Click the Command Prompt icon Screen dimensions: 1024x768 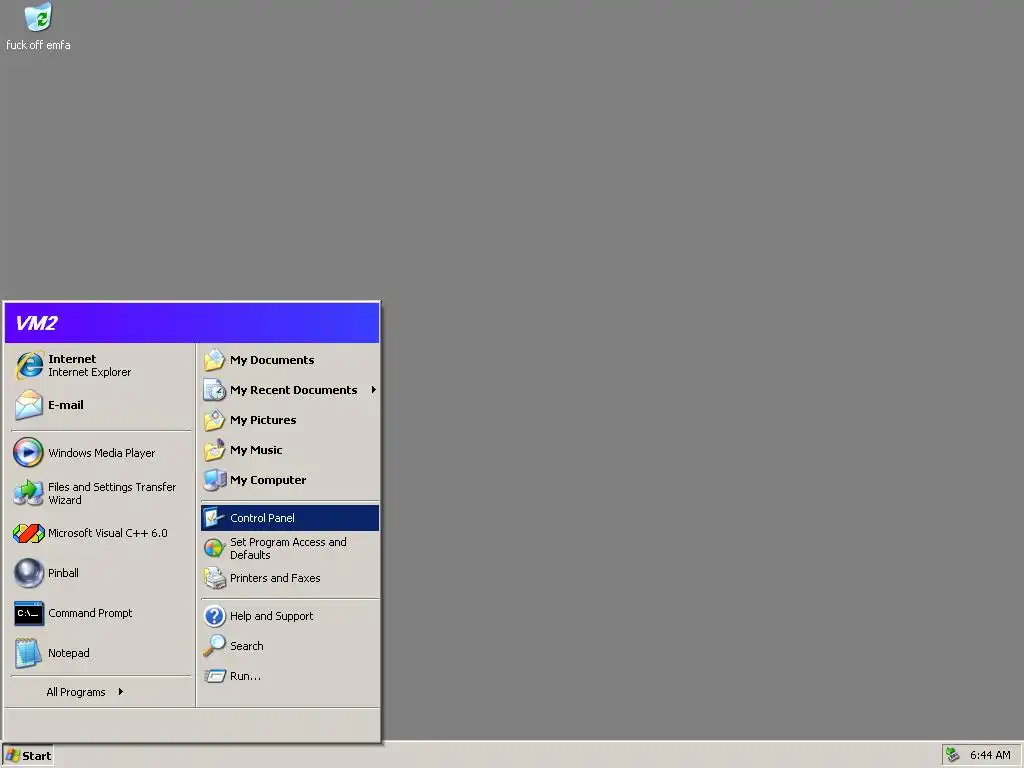(x=29, y=613)
